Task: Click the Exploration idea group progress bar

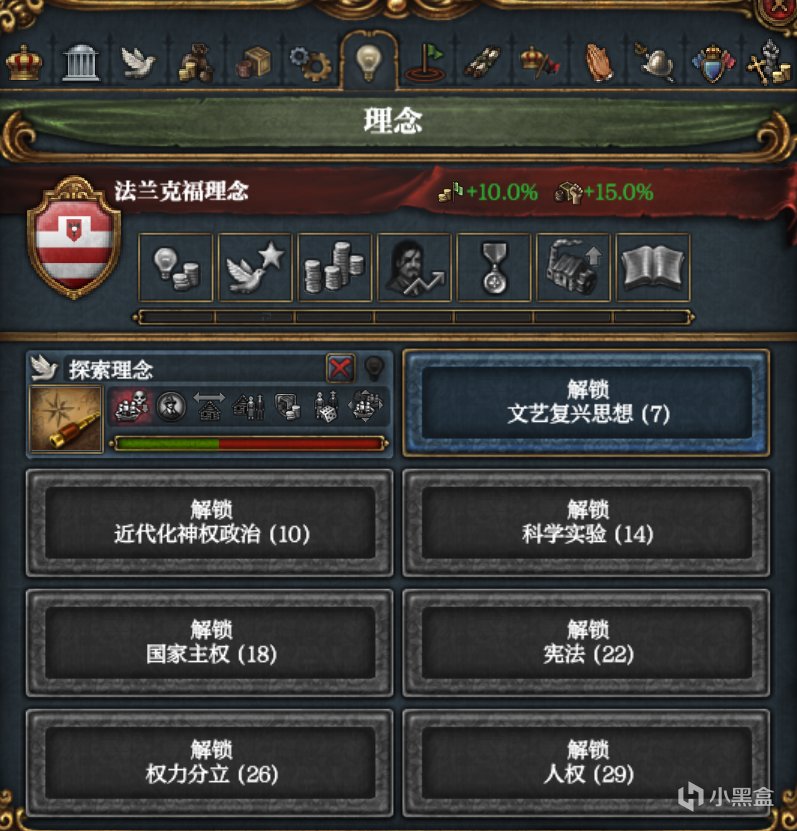Action: tap(249, 444)
